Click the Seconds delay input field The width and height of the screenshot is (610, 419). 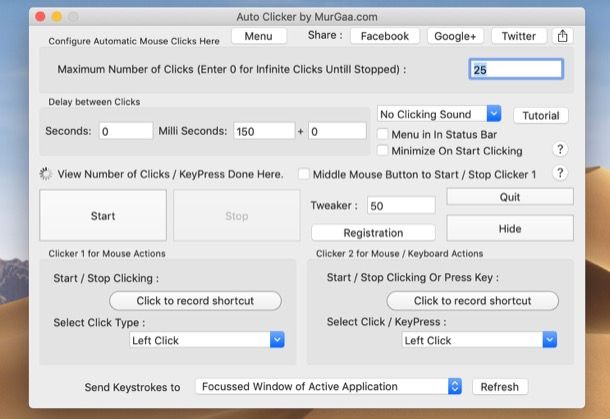pyautogui.click(x=126, y=131)
